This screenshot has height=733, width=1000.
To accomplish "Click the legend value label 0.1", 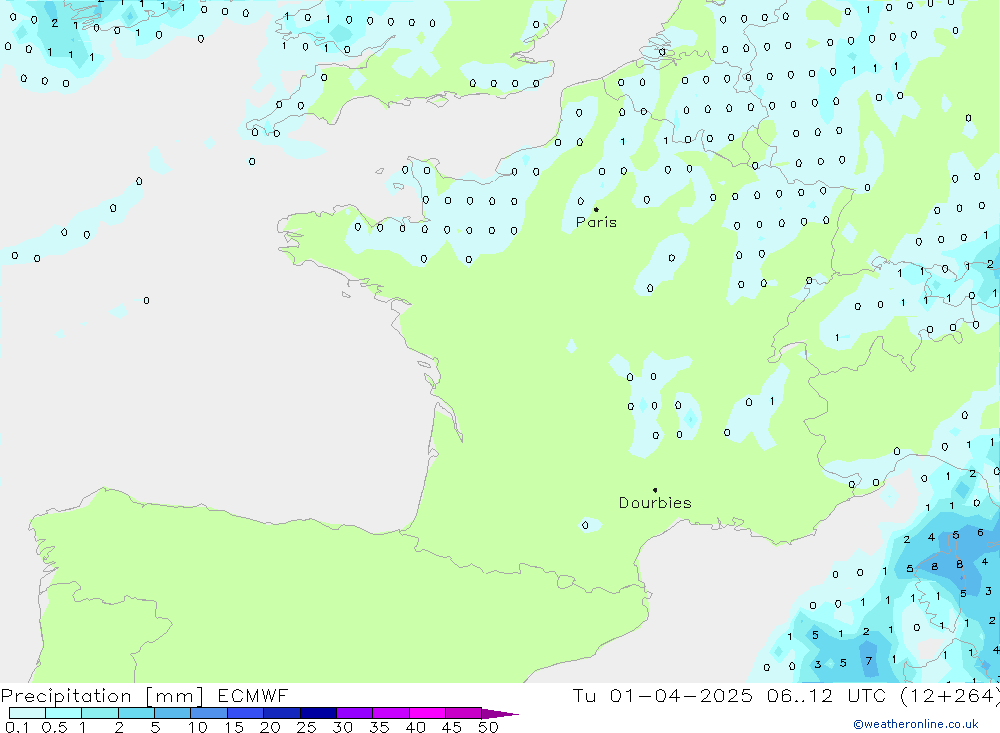I will (x=17, y=727).
